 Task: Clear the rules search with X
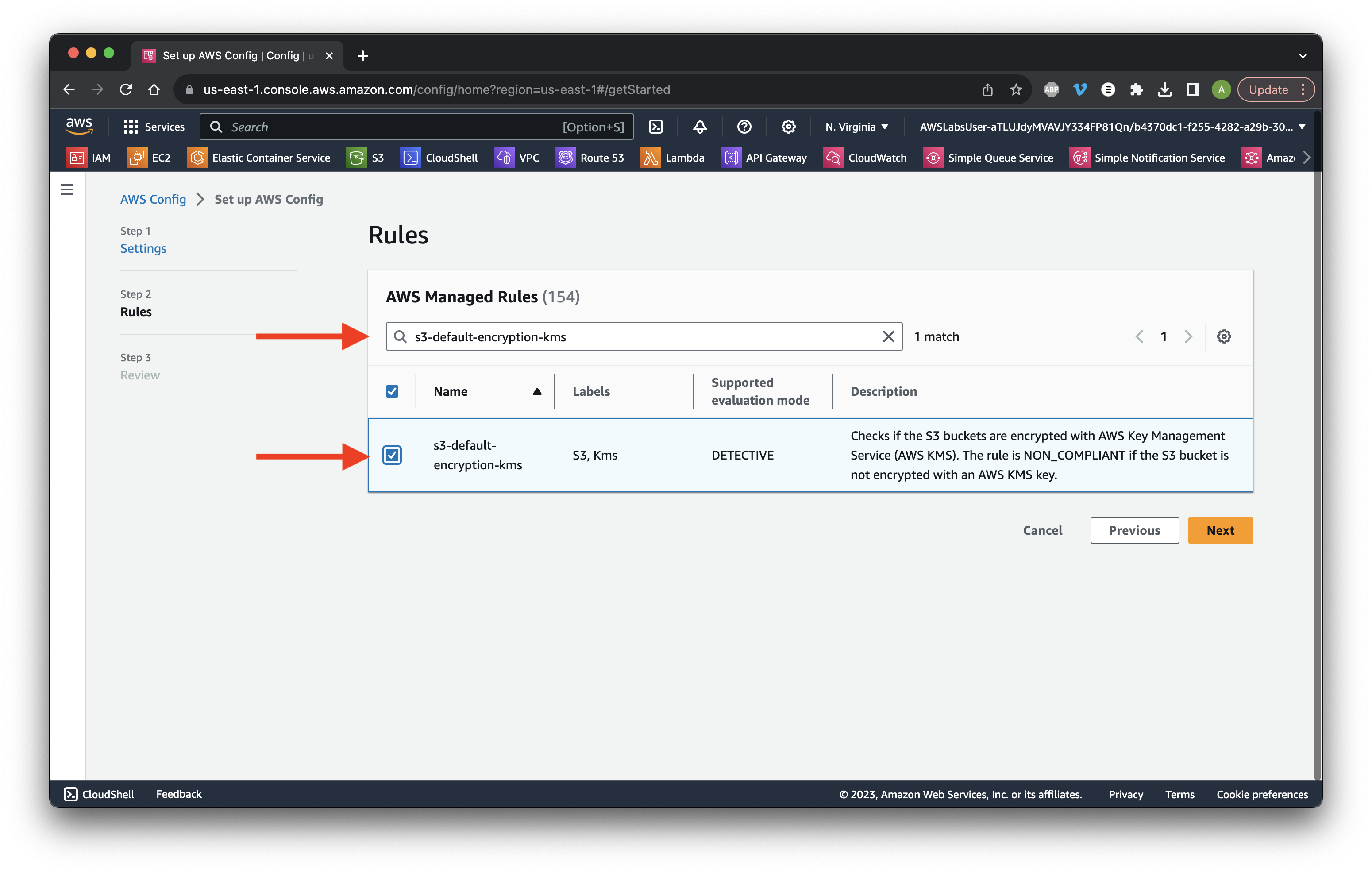(x=888, y=337)
